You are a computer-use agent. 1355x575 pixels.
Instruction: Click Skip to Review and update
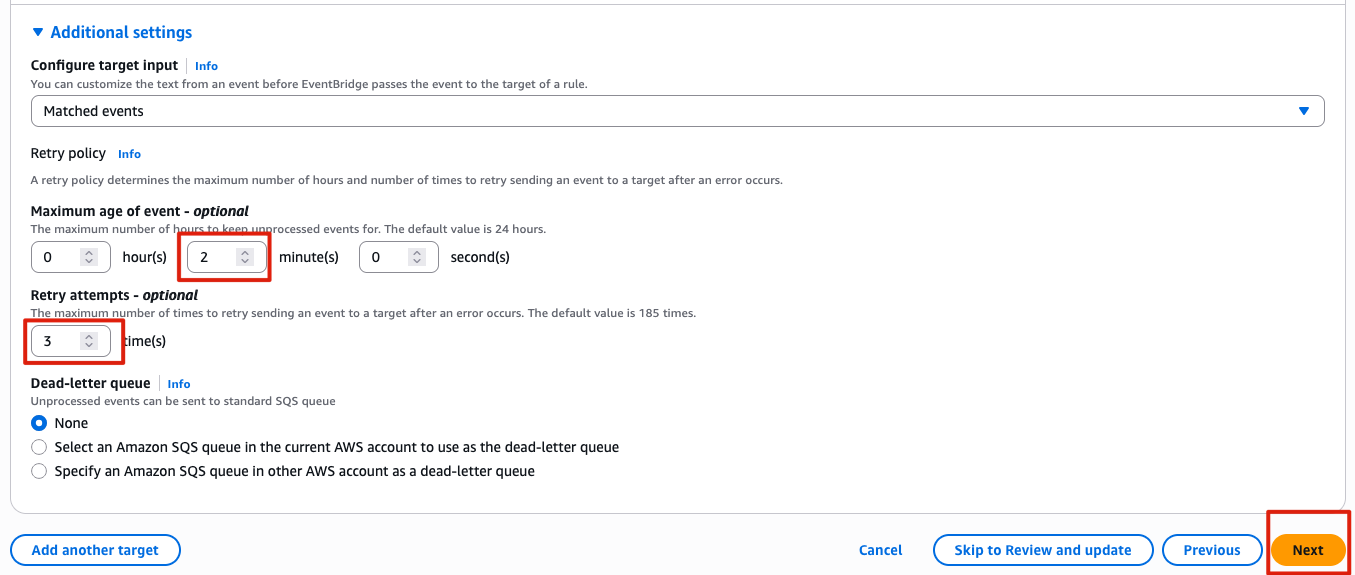(1042, 550)
